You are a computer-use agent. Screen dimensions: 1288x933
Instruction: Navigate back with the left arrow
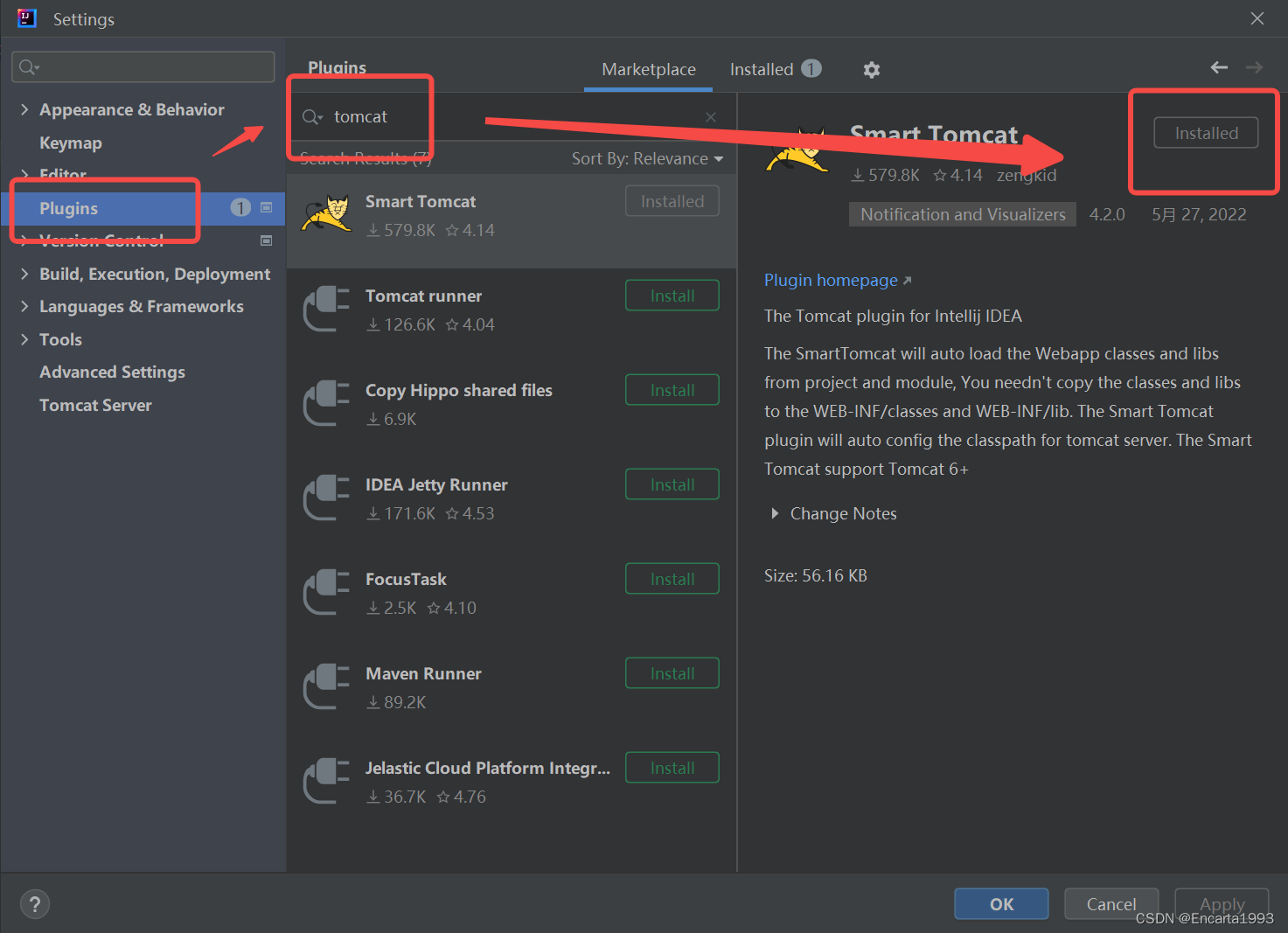click(1219, 67)
